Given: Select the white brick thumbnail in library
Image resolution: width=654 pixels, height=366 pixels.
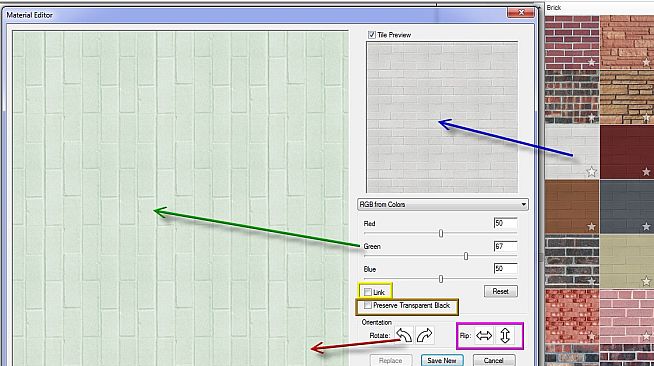Looking at the screenshot, I should (572, 152).
